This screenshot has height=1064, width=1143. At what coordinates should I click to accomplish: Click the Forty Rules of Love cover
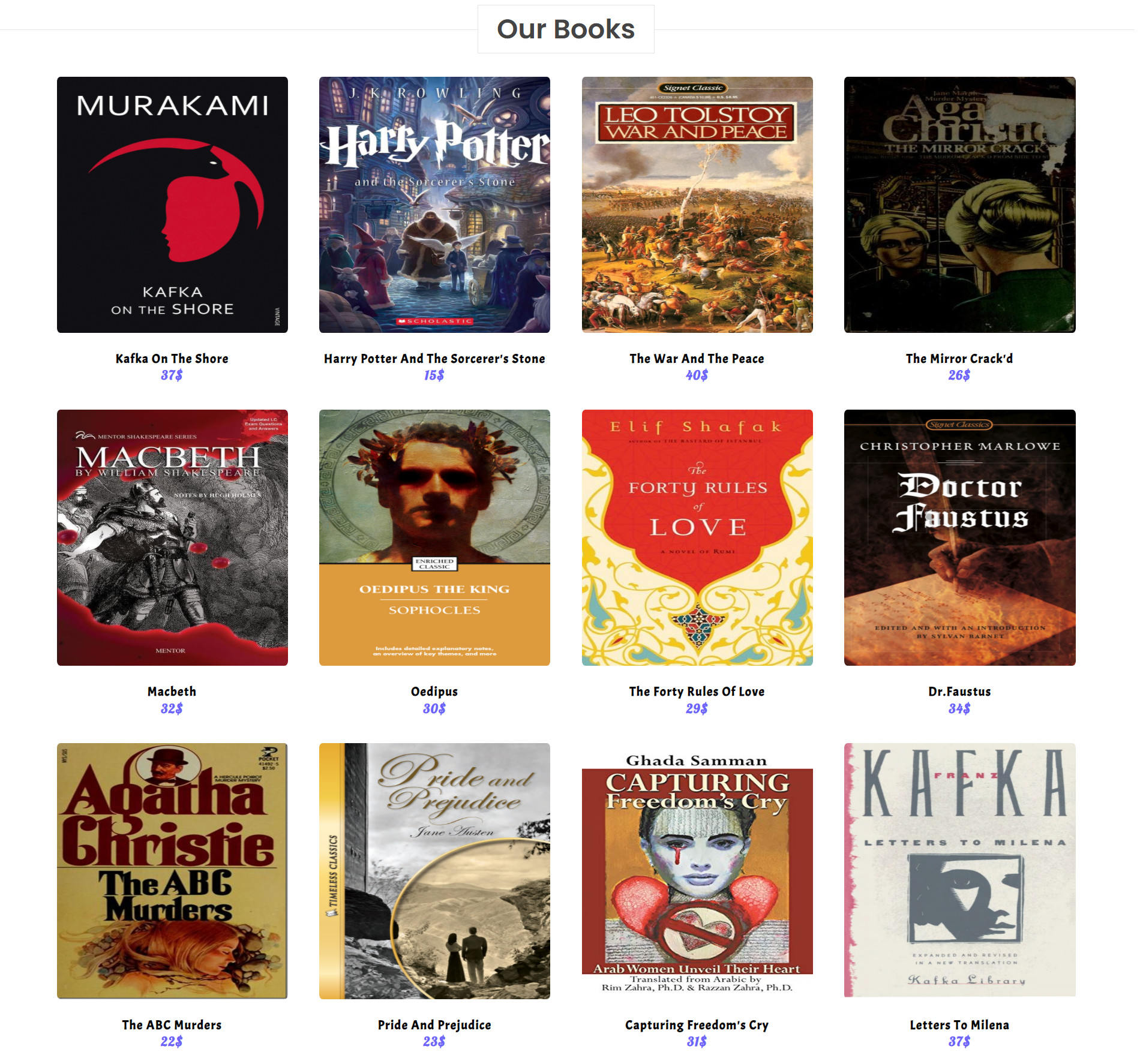point(697,537)
